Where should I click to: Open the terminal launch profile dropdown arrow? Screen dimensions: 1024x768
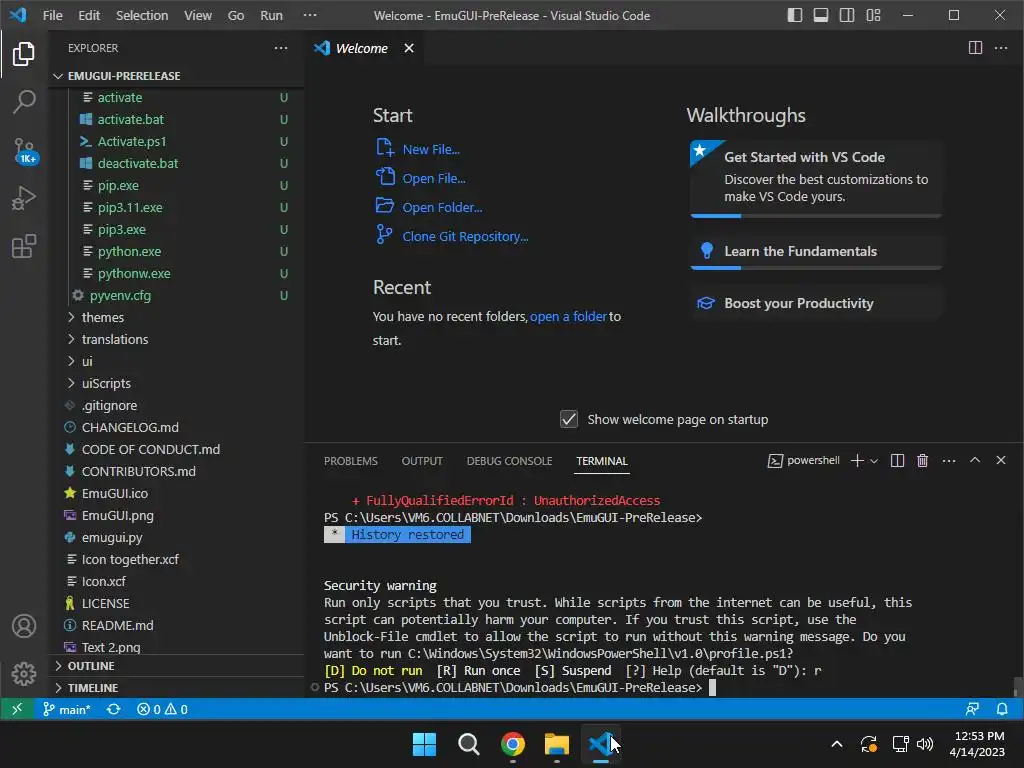[874, 460]
